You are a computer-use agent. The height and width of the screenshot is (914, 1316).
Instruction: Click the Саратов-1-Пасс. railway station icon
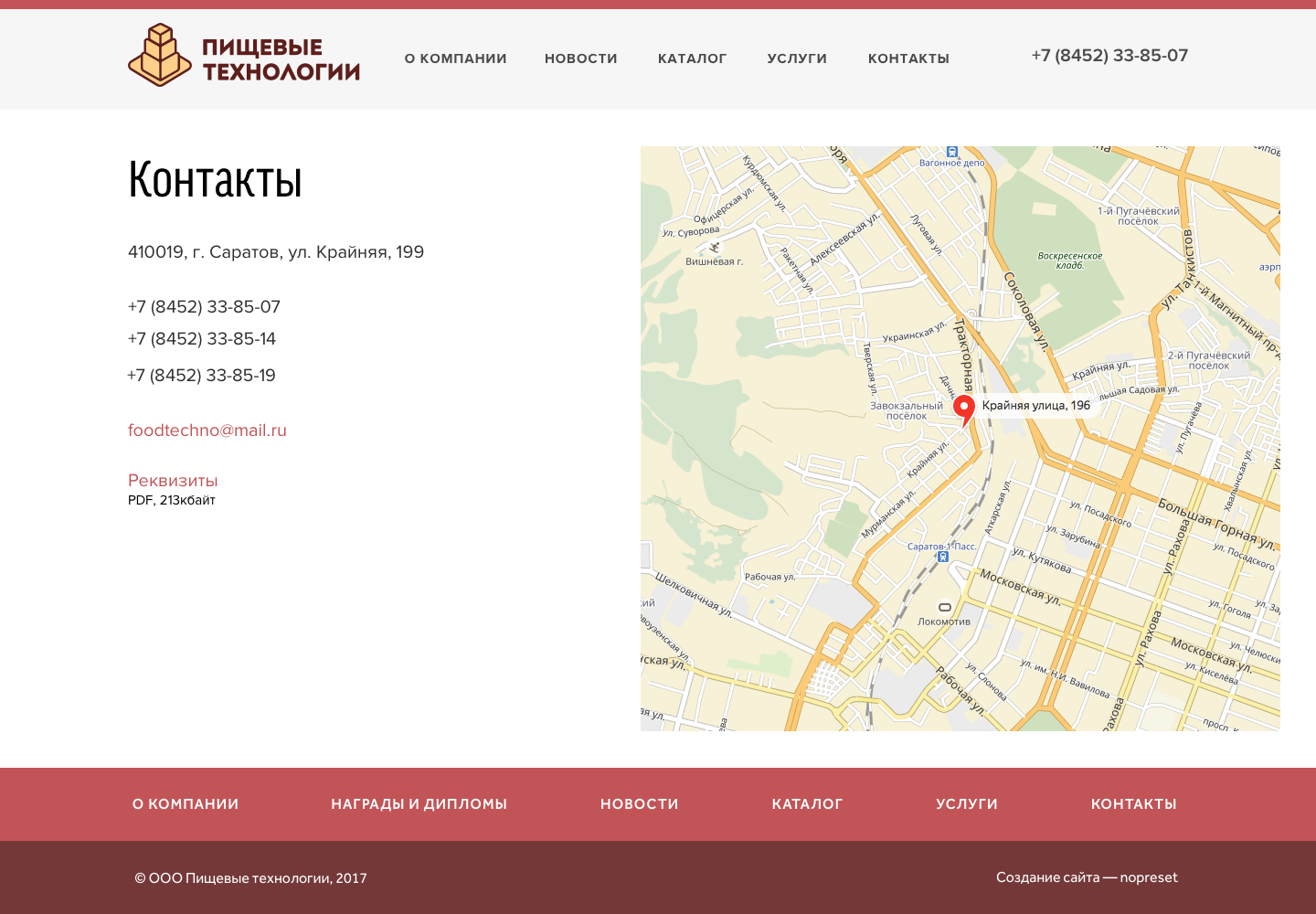943,557
